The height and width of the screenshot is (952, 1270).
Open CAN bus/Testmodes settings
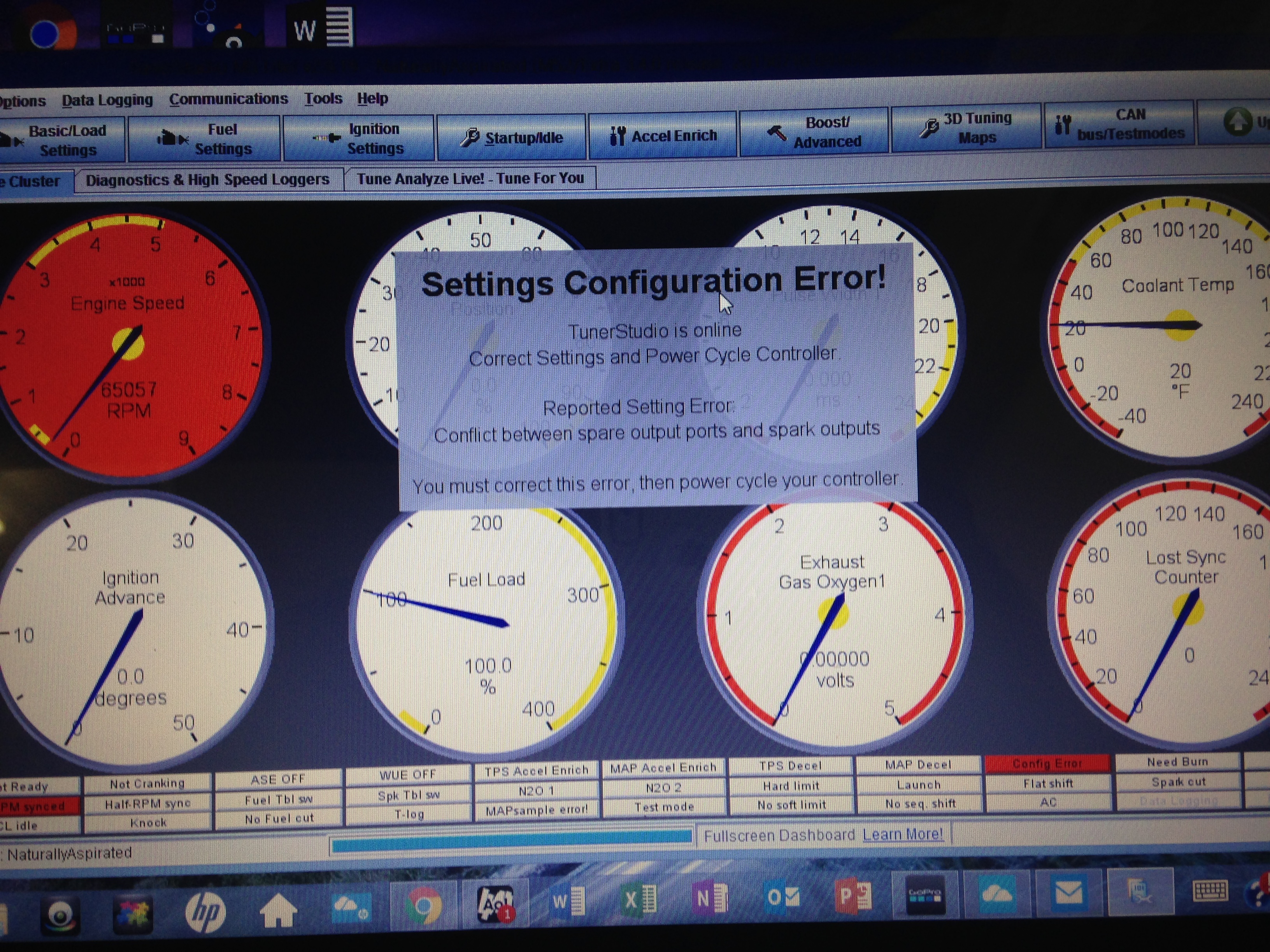click(1119, 124)
